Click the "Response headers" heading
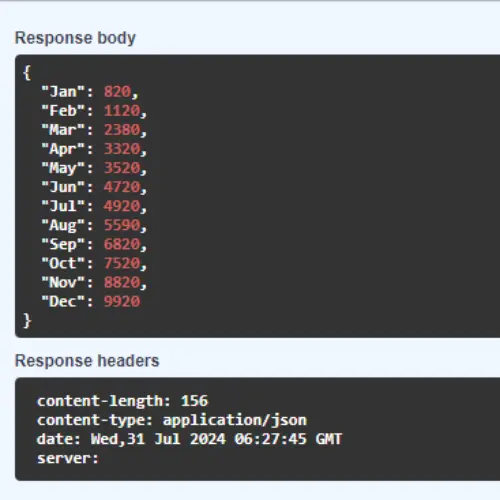Viewport: 500px width, 500px height. pyautogui.click(x=87, y=361)
